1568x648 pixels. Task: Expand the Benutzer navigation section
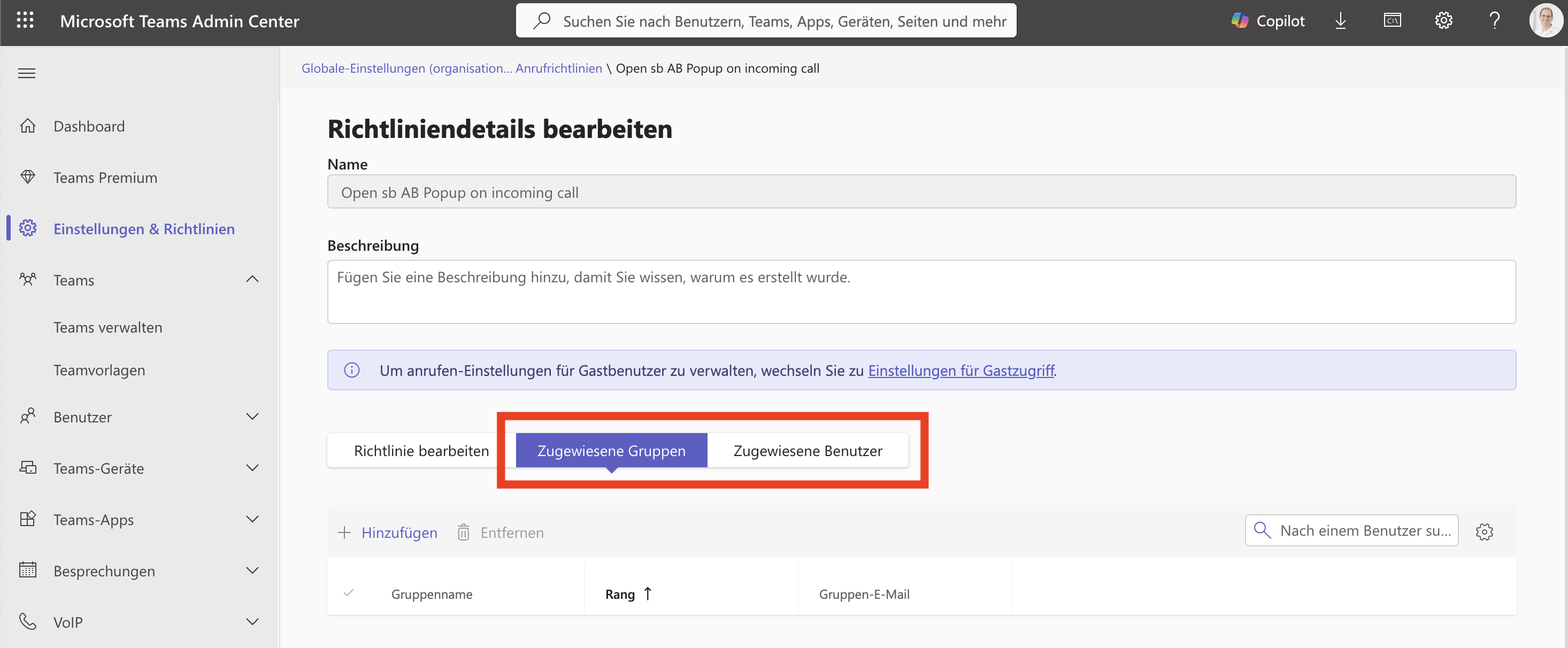point(252,417)
